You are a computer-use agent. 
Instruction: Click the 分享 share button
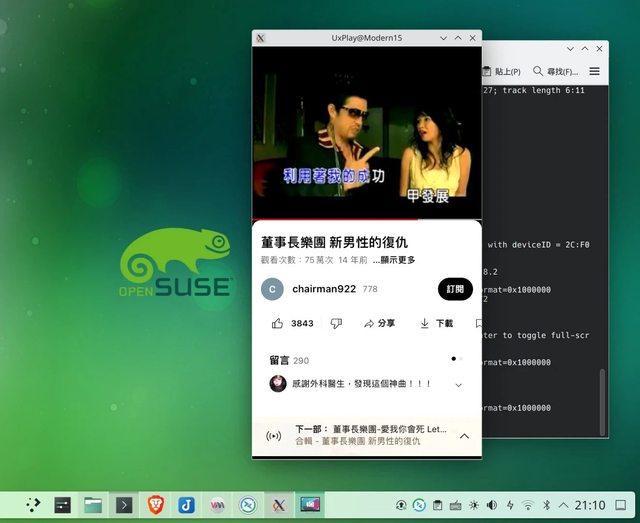click(379, 324)
